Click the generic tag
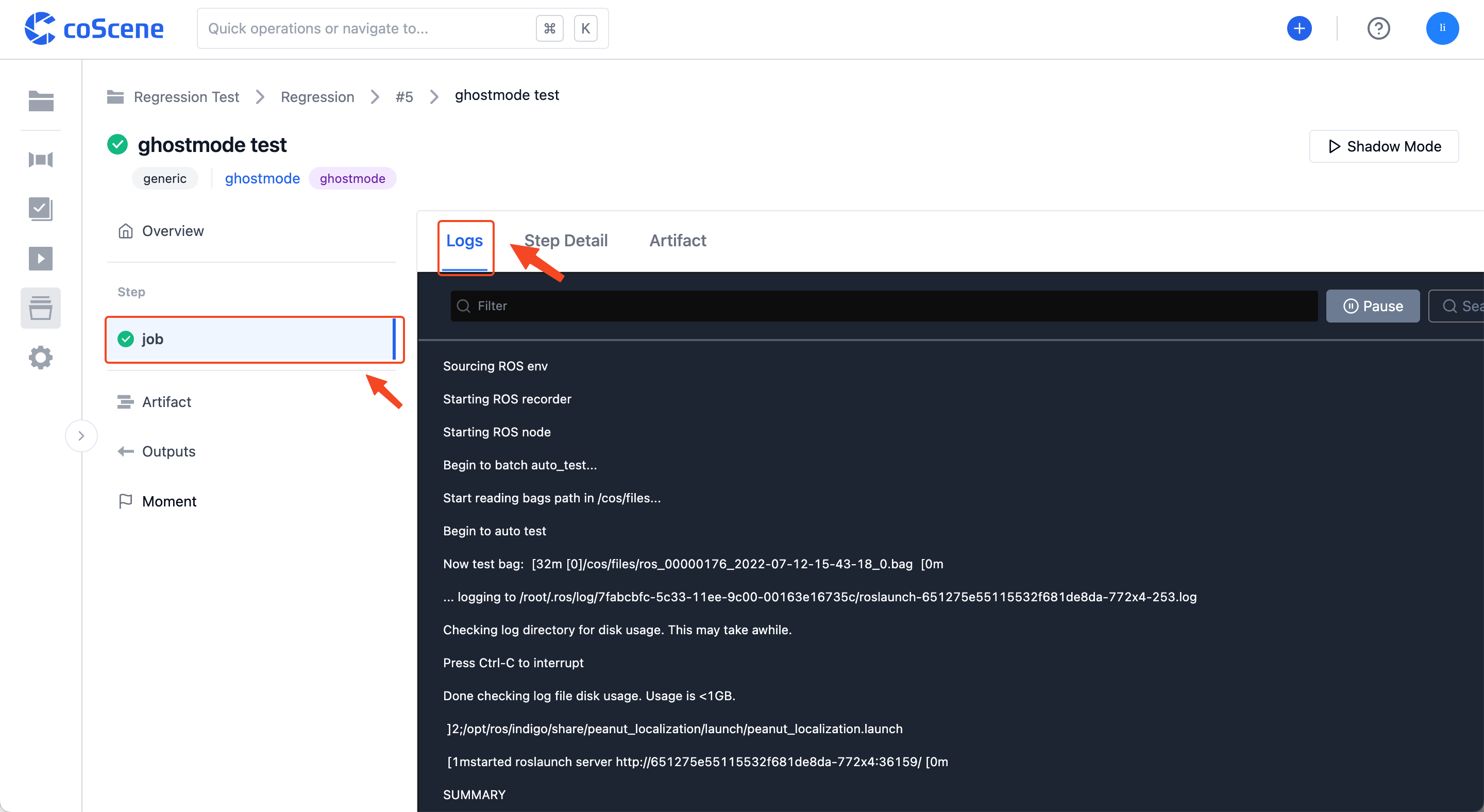The height and width of the screenshot is (812, 1484). 165,178
